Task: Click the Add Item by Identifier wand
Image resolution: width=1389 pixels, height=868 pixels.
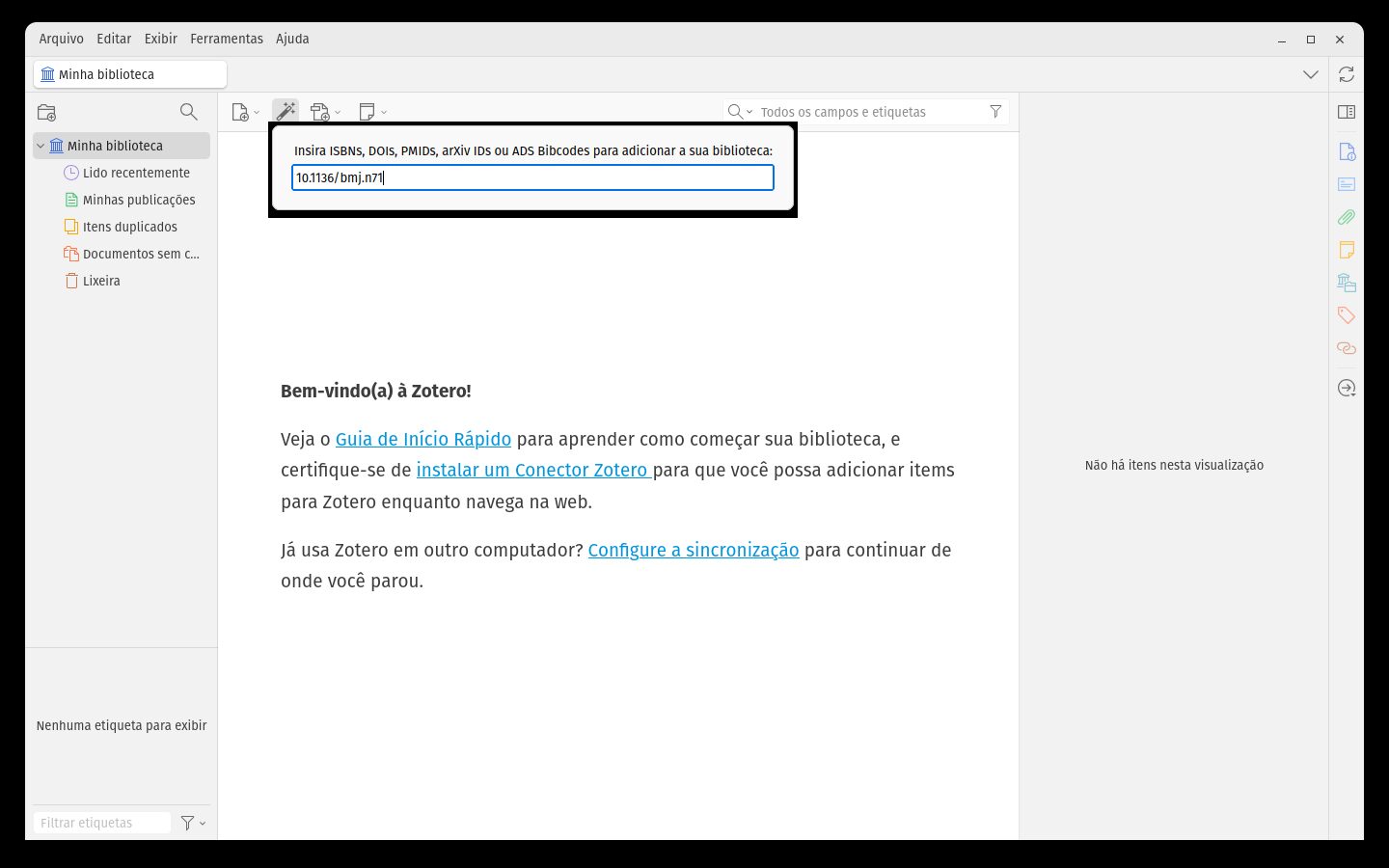Action: click(x=286, y=112)
